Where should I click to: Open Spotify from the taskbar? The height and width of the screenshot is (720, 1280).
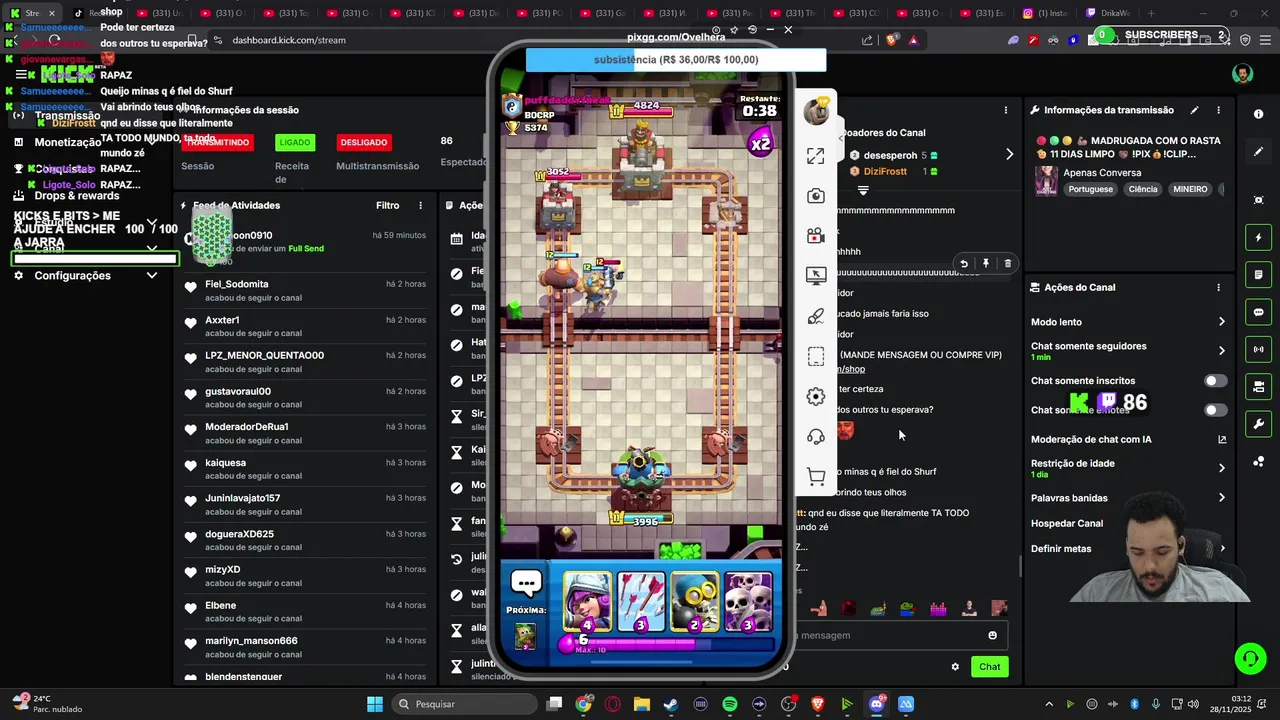pos(729,704)
